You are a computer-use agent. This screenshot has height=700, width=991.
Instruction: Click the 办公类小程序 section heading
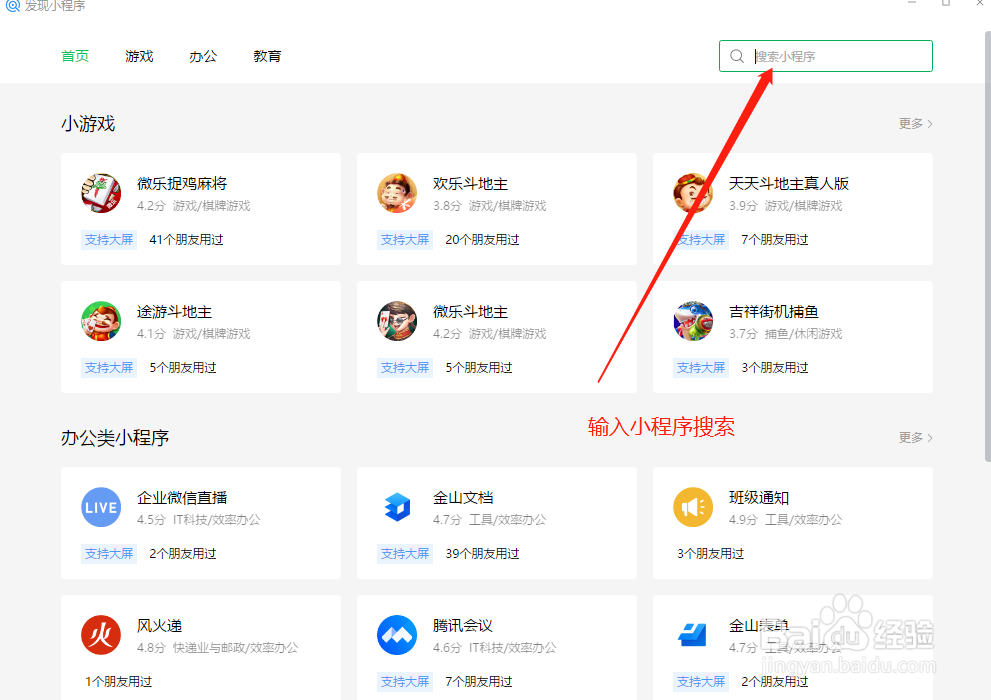(115, 438)
